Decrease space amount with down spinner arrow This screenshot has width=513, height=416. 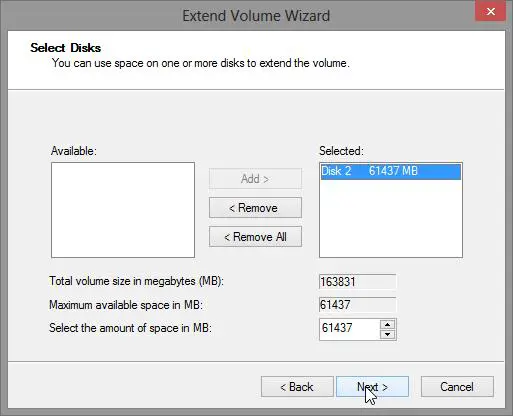(387, 334)
